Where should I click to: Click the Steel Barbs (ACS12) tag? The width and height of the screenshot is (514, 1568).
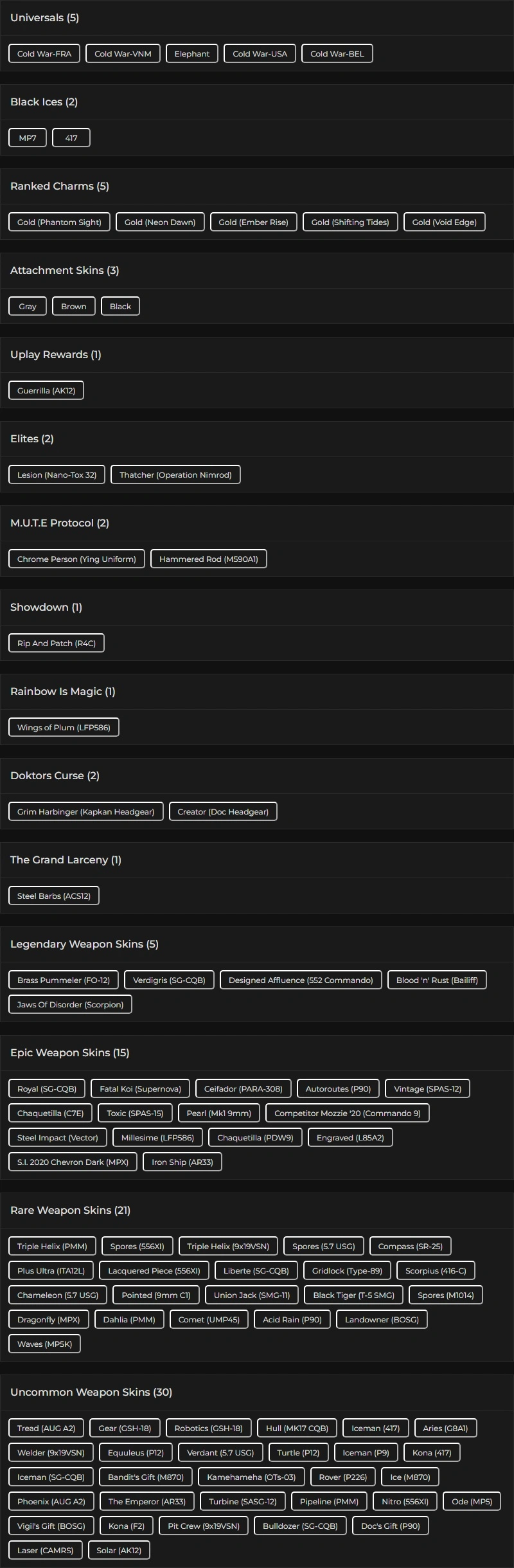(x=54, y=896)
